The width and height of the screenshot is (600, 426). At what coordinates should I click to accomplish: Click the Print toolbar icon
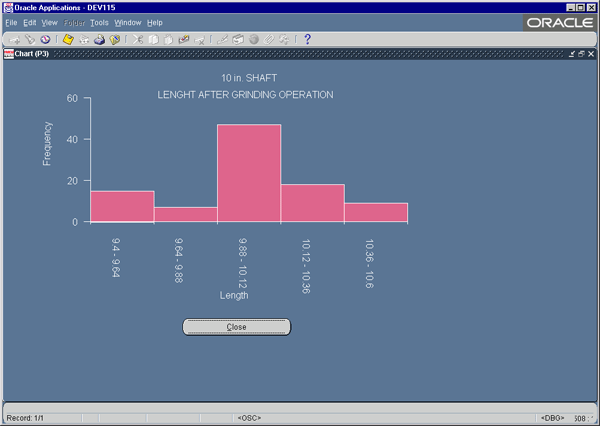tap(99, 39)
